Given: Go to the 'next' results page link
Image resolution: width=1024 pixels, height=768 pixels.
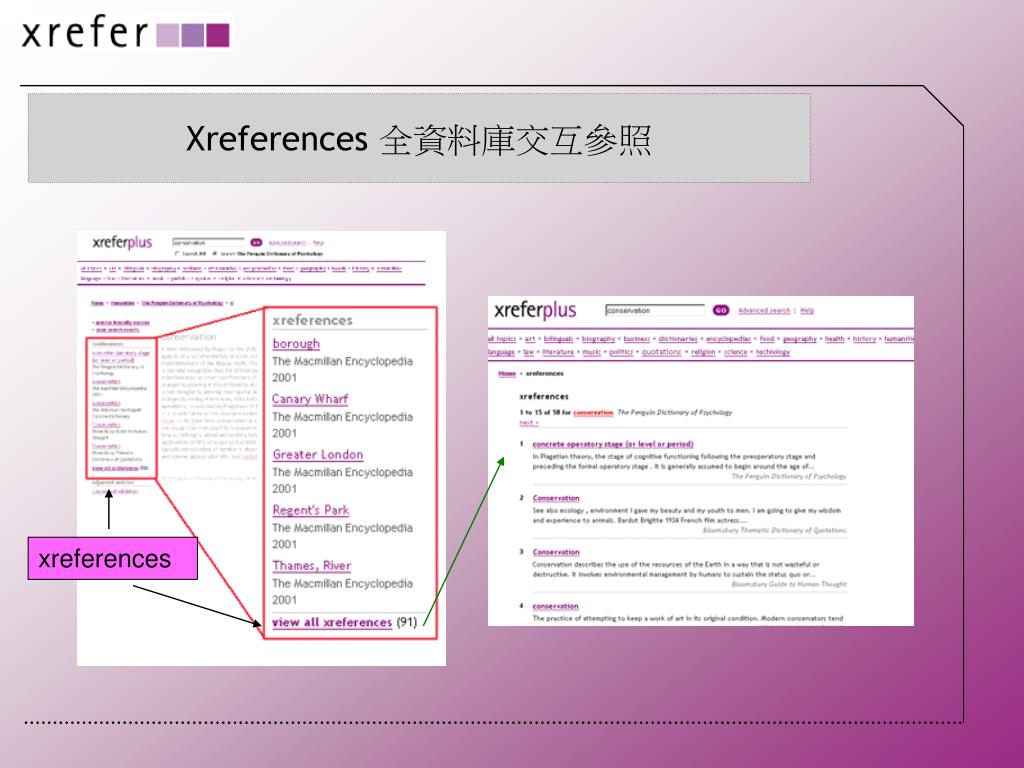Looking at the screenshot, I should click(528, 423).
